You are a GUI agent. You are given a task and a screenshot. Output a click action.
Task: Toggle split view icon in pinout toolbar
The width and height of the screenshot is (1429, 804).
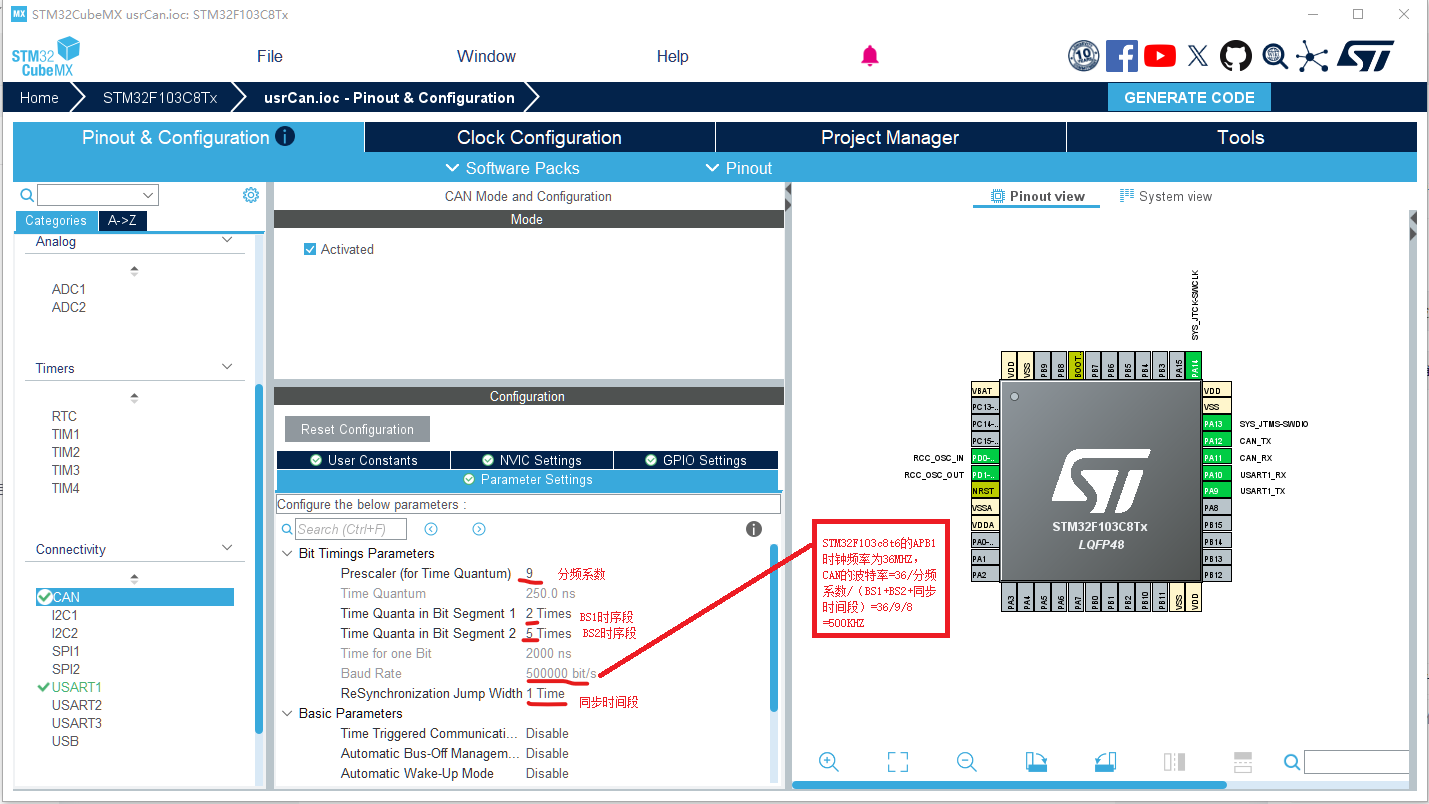(1174, 762)
